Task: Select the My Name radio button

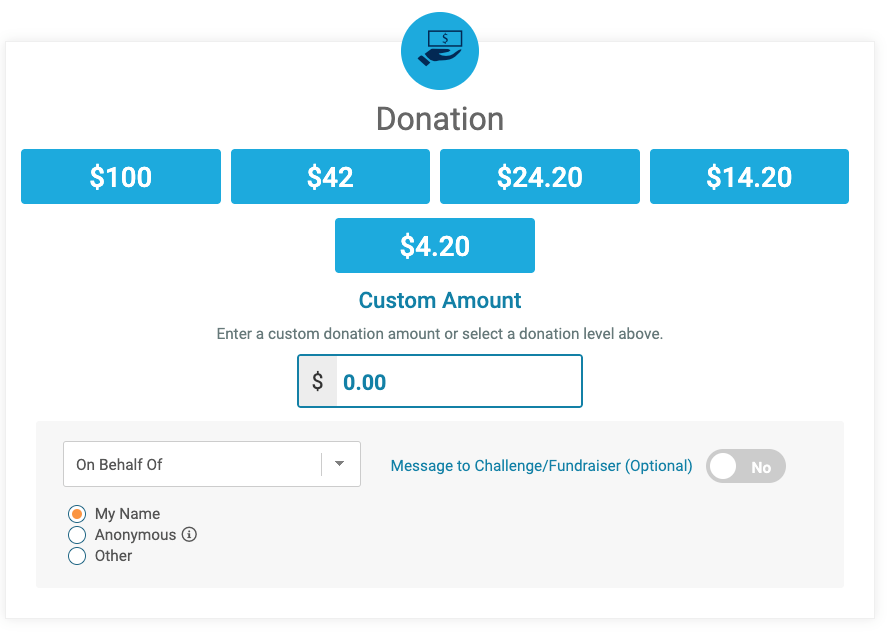Action: coord(77,514)
